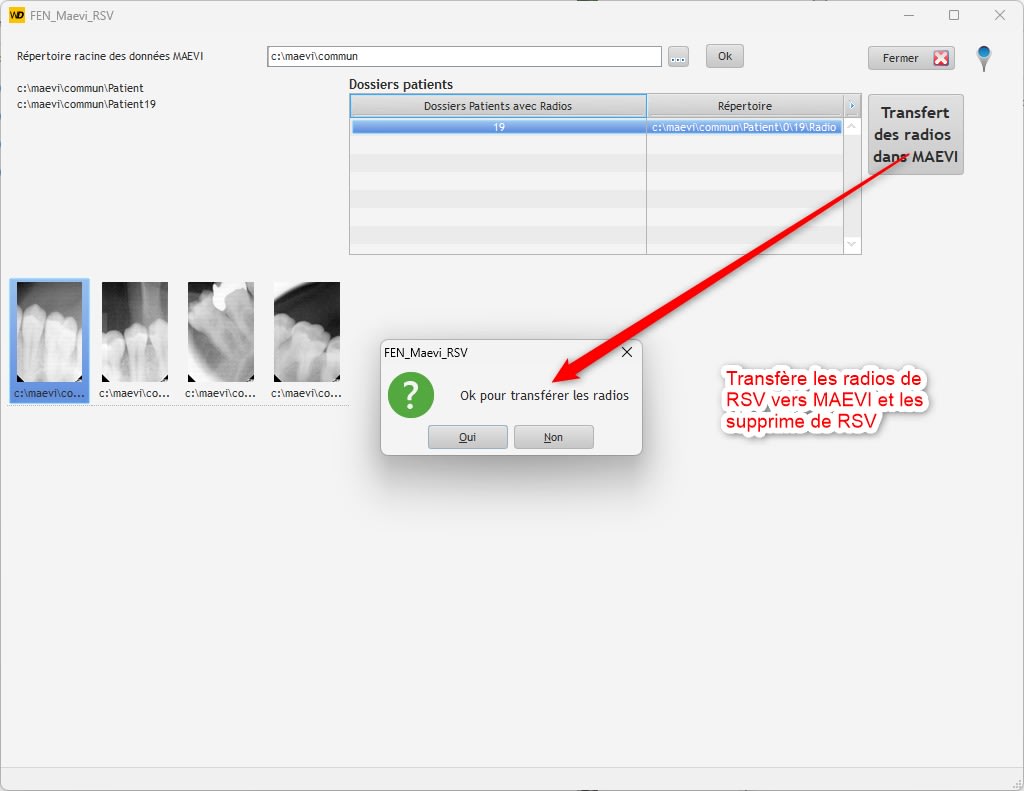Click Ok next to root directory field

pos(724,56)
